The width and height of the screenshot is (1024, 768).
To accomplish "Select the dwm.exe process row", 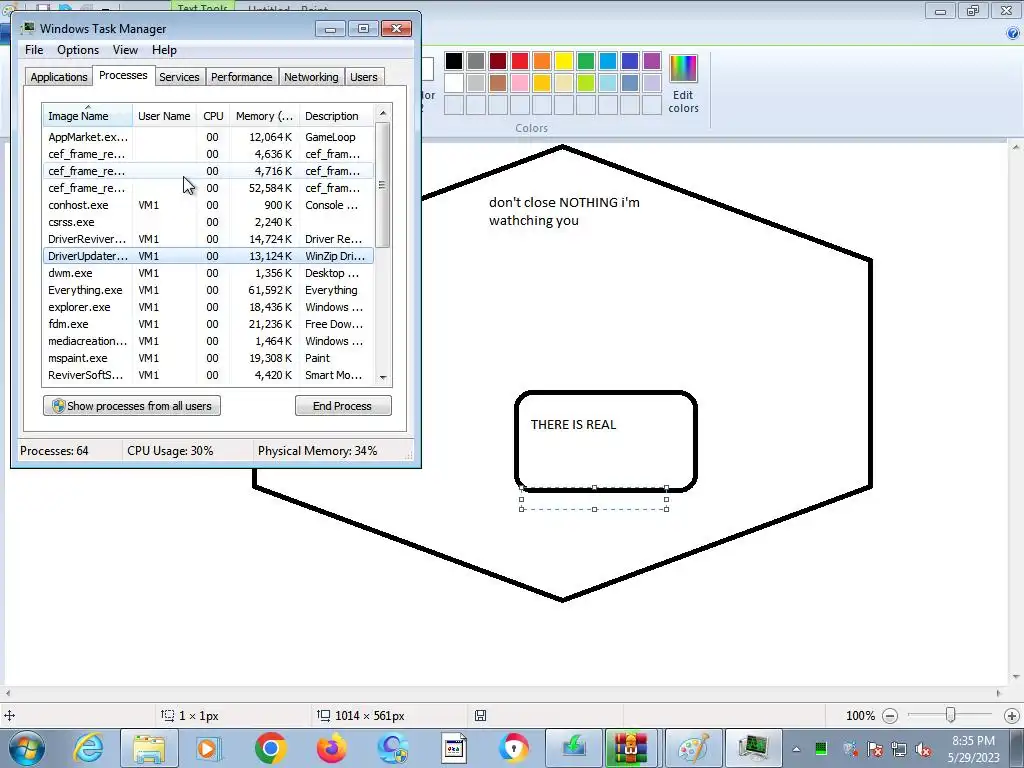I will 208,273.
